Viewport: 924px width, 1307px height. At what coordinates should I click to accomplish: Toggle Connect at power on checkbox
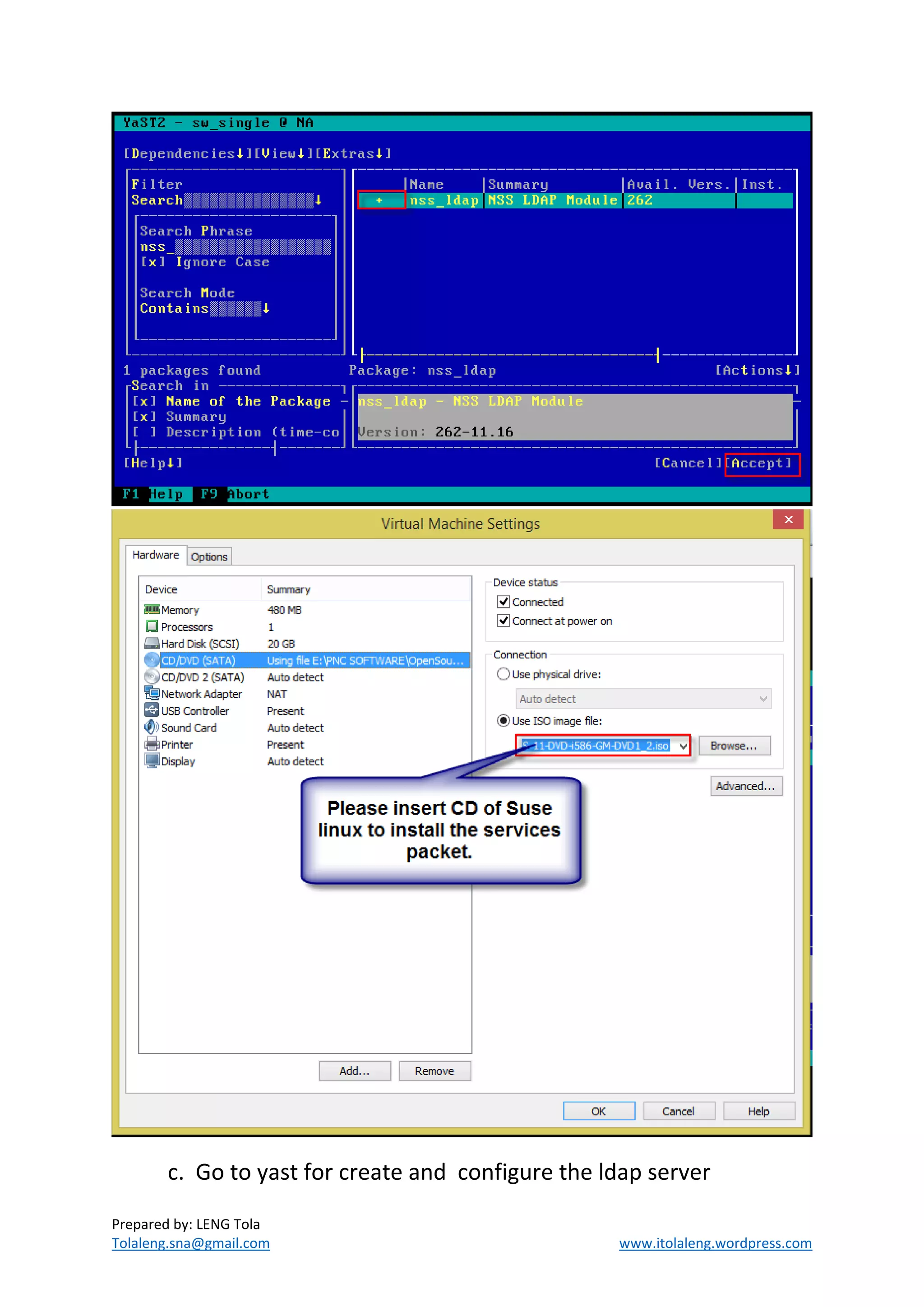pos(503,621)
